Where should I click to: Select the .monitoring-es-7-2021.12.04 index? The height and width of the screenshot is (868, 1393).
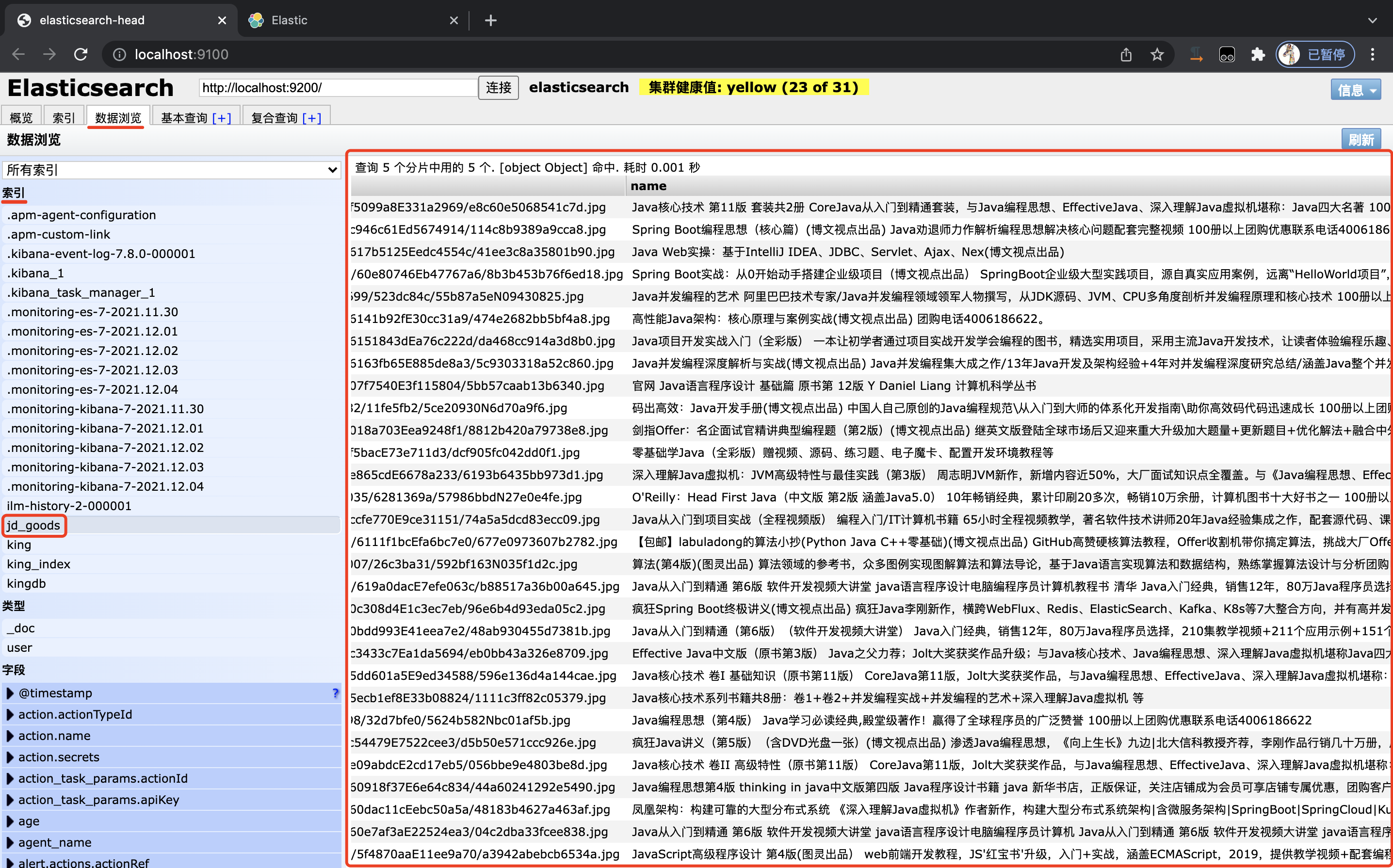click(x=172, y=389)
